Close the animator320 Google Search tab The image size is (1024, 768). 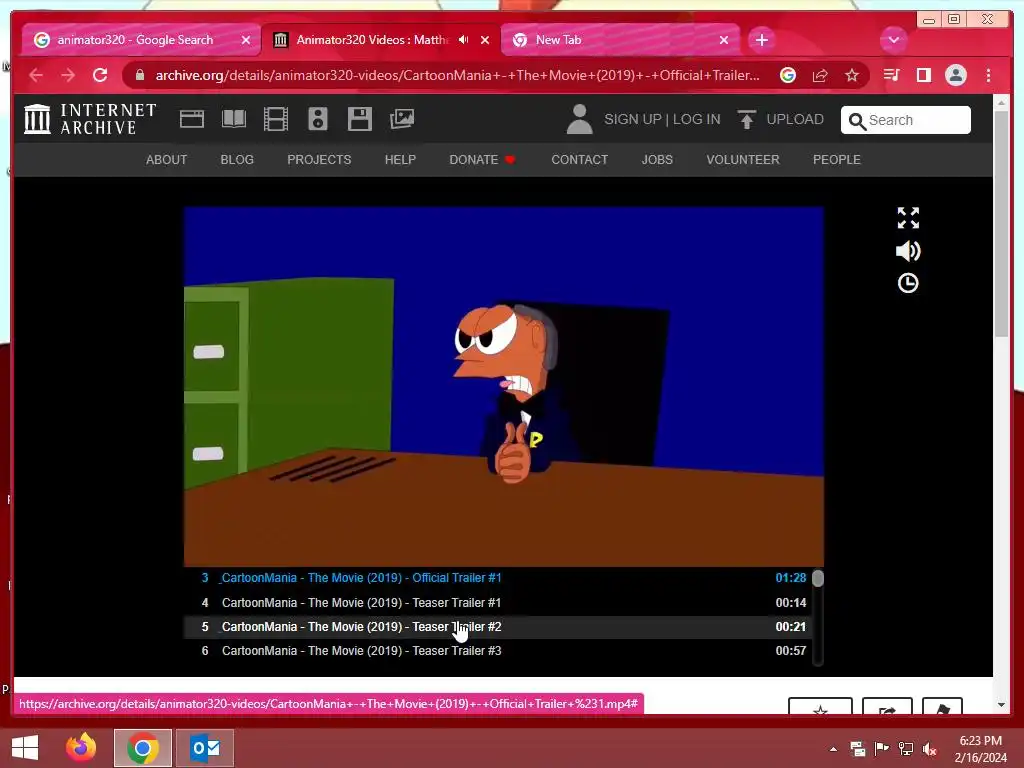coord(246,40)
